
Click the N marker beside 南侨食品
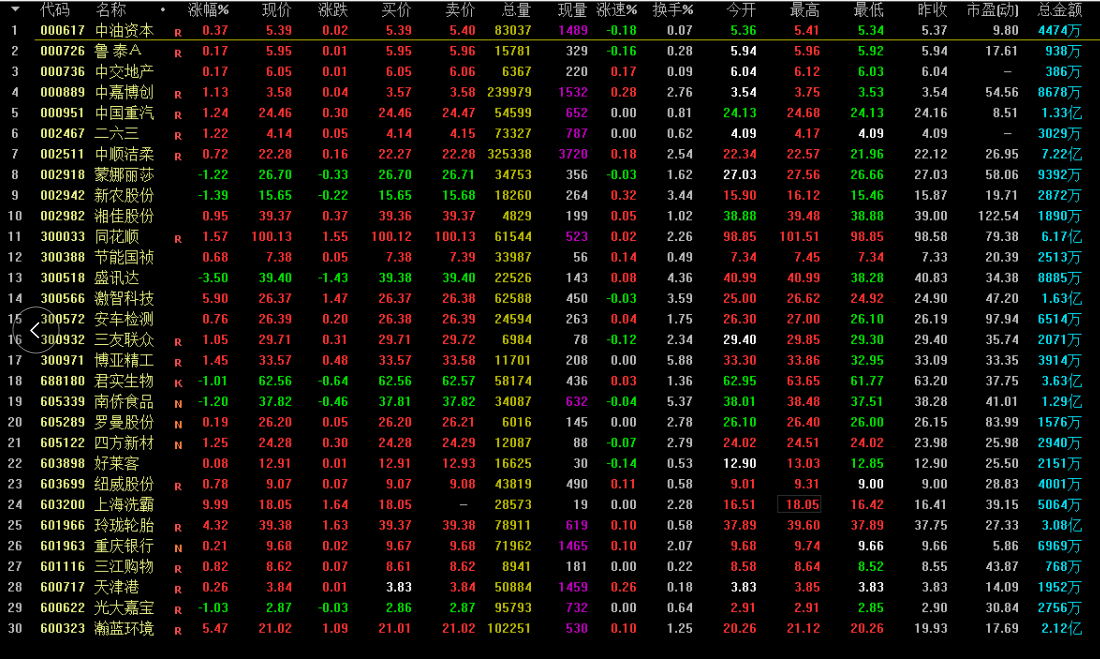tap(178, 404)
